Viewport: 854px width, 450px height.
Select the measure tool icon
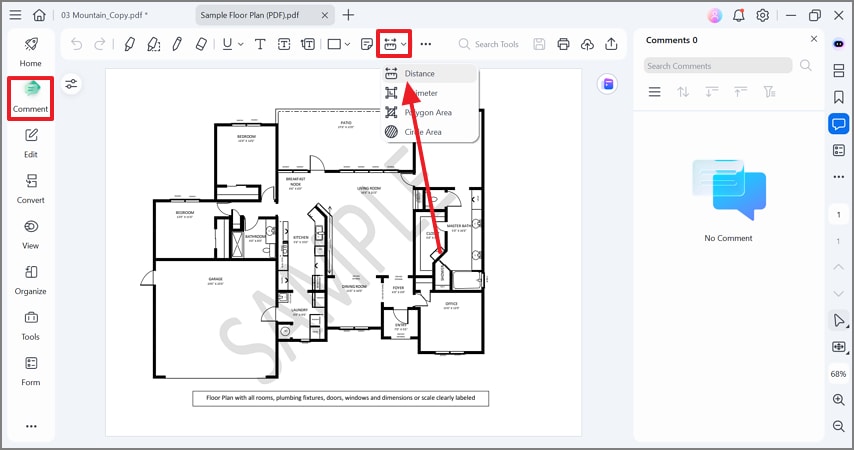[x=390, y=44]
